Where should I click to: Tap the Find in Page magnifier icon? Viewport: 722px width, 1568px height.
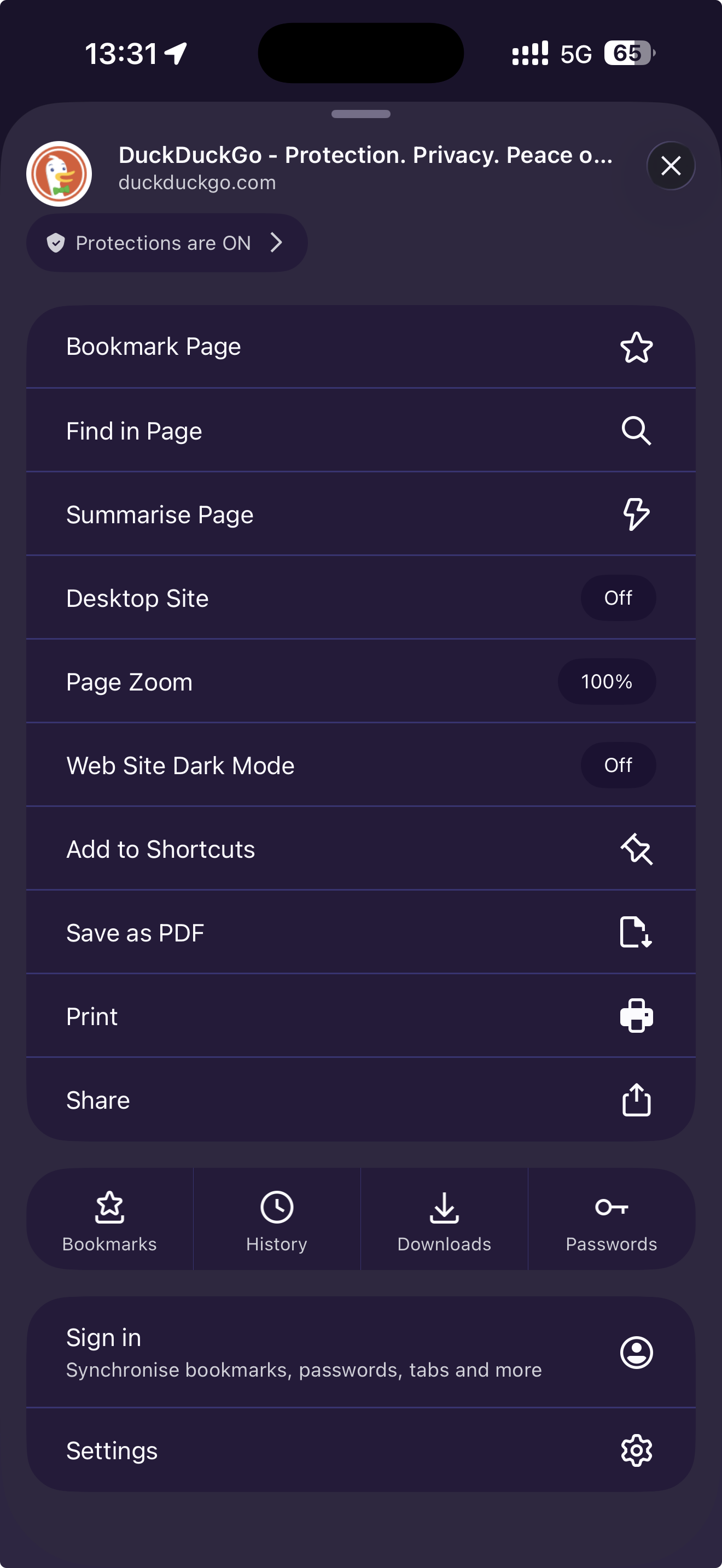click(636, 431)
